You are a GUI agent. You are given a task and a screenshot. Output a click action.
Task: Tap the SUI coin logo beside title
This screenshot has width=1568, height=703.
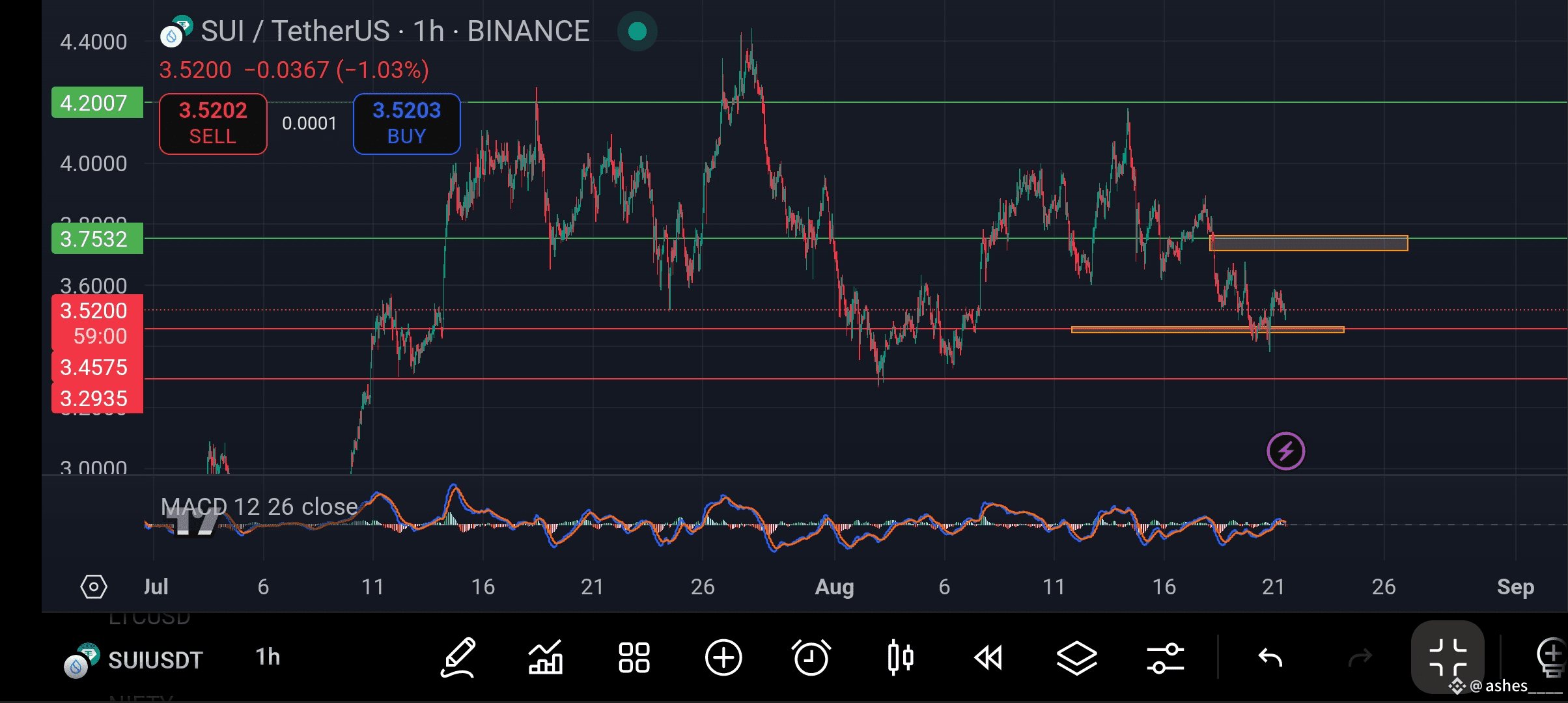coord(176,31)
